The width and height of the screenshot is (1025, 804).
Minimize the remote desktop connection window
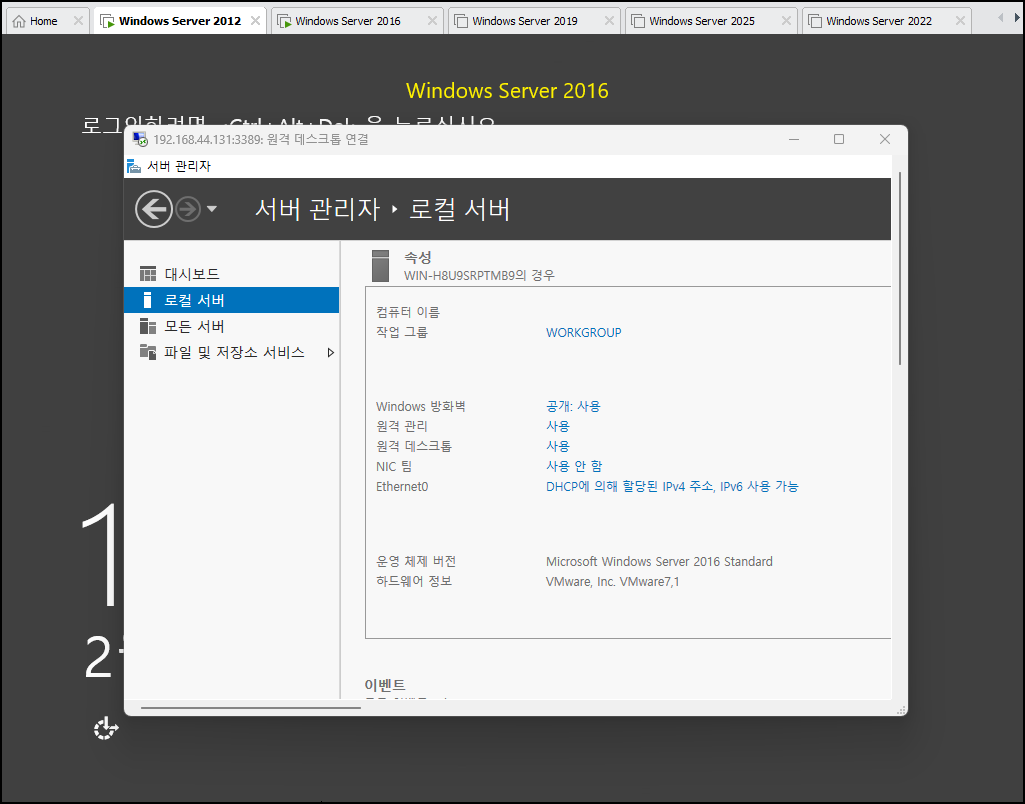[794, 139]
